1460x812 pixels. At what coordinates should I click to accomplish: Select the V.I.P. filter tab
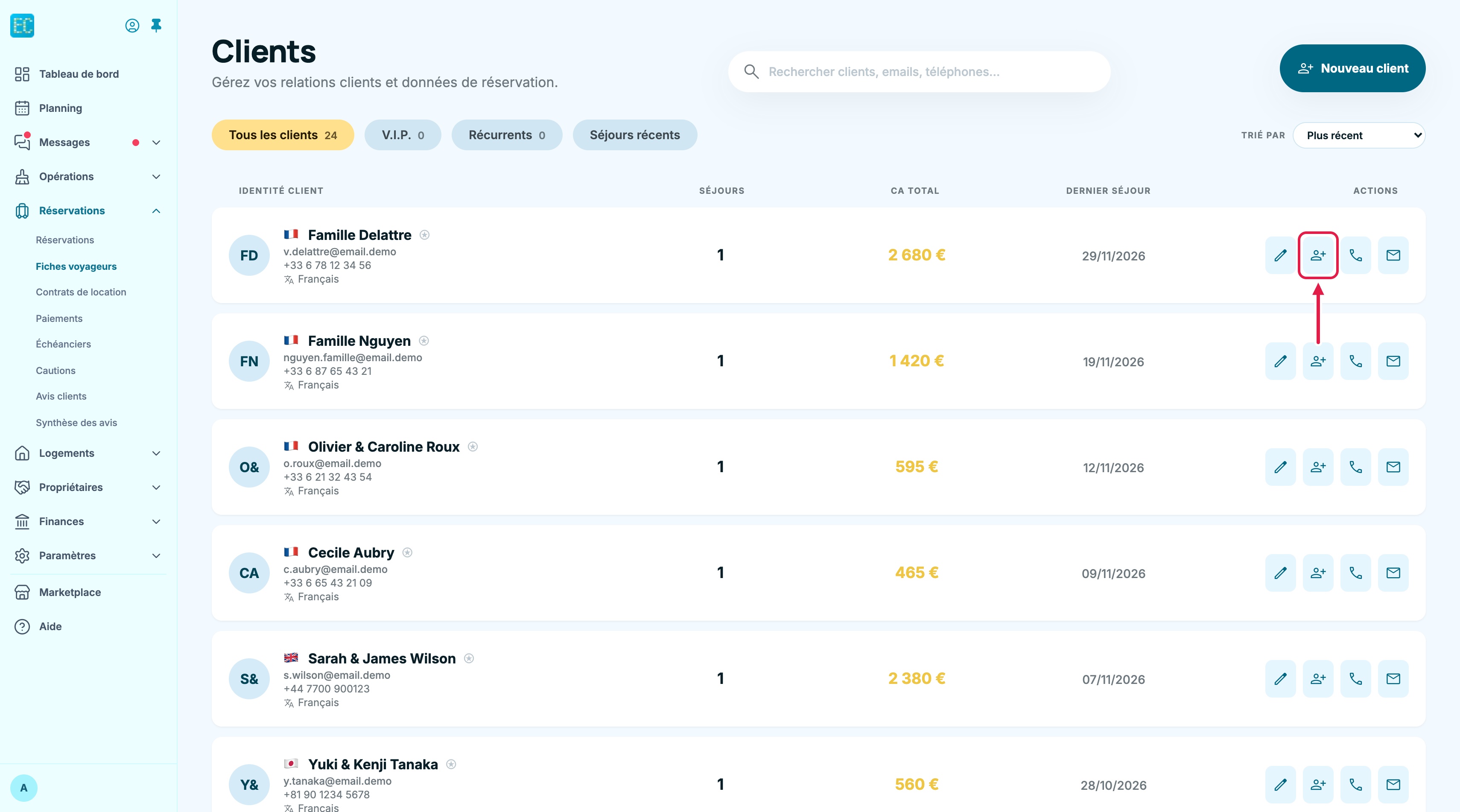(x=403, y=135)
